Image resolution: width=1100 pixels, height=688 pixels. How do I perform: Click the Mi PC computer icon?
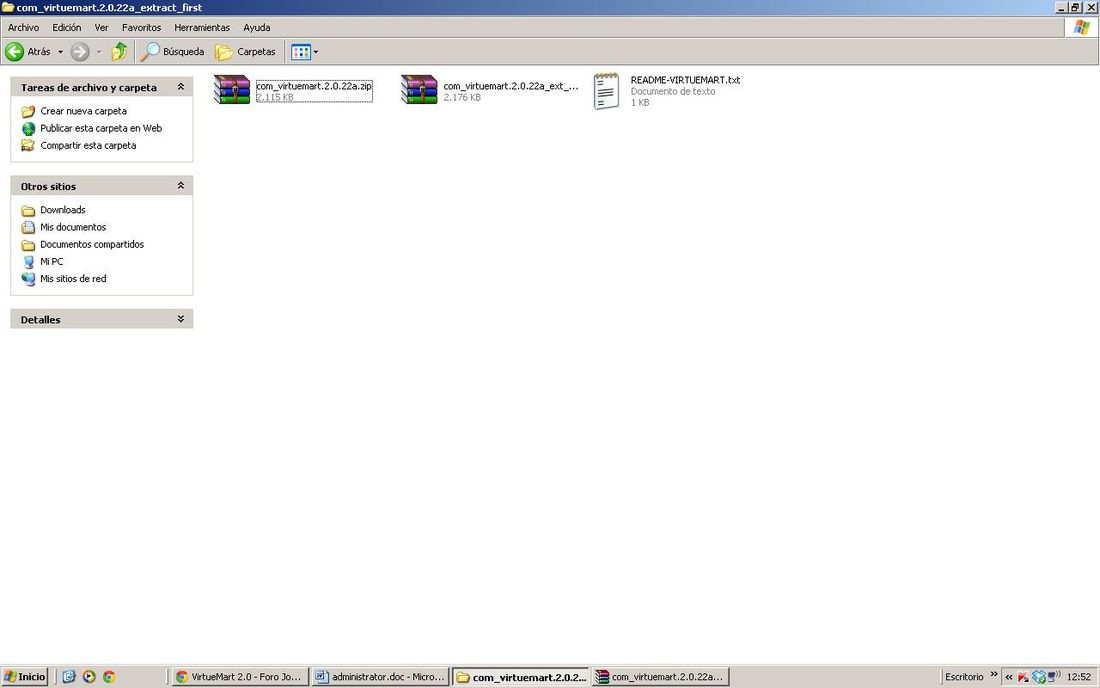28,262
